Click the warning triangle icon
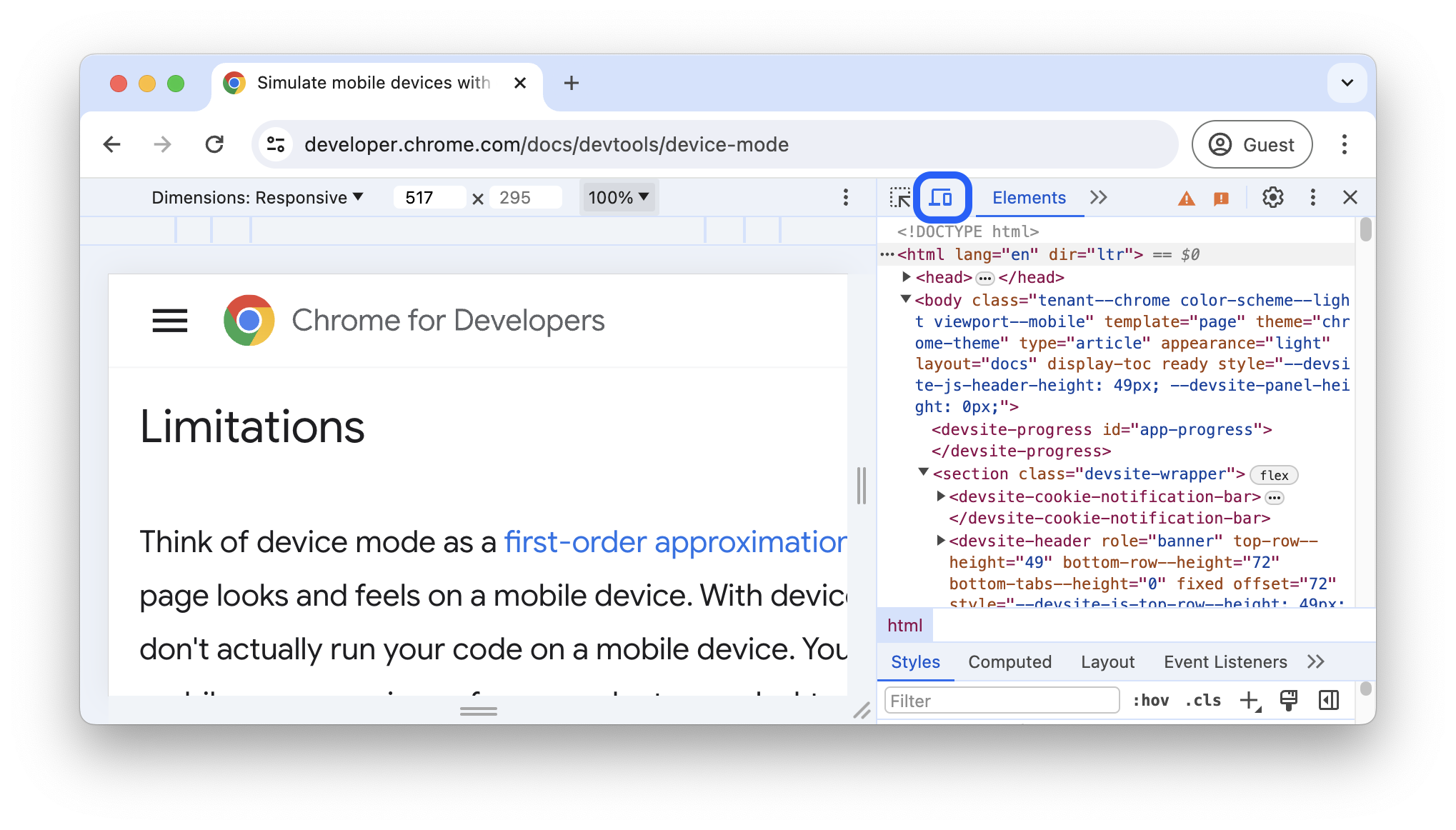The height and width of the screenshot is (830, 1456). tap(1188, 196)
